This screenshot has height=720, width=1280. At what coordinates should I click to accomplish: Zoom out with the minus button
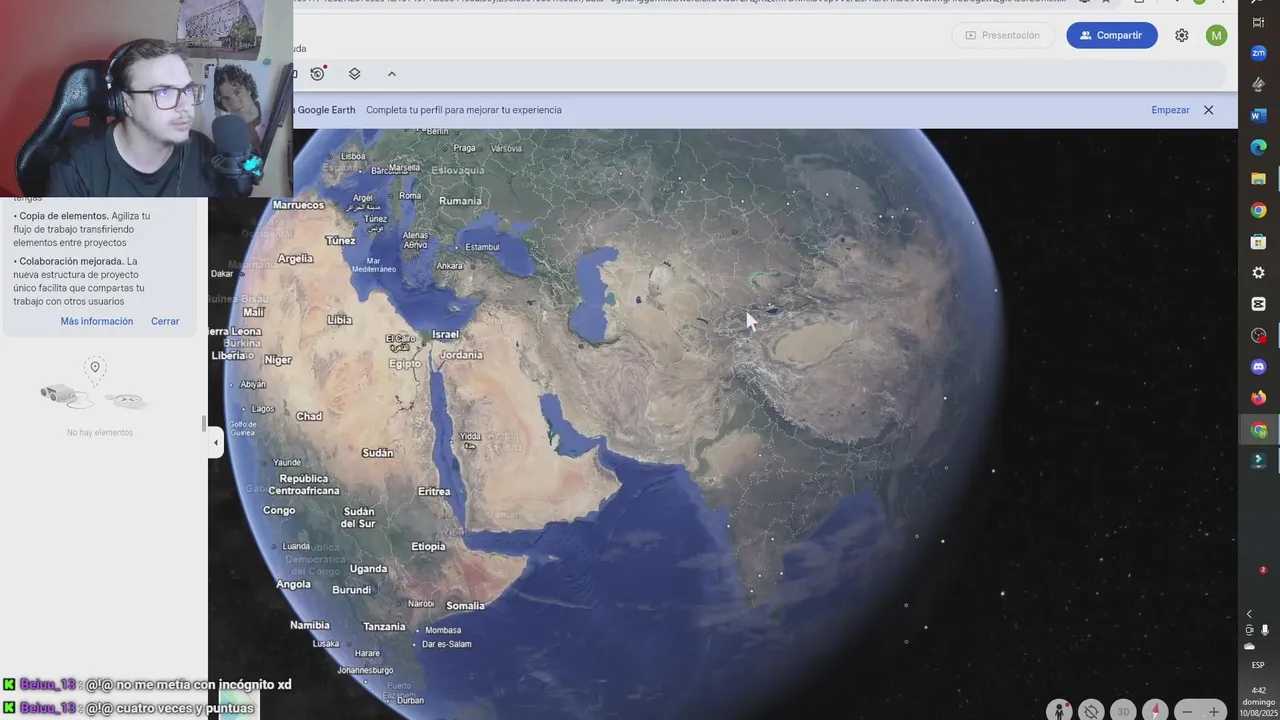(x=1187, y=711)
